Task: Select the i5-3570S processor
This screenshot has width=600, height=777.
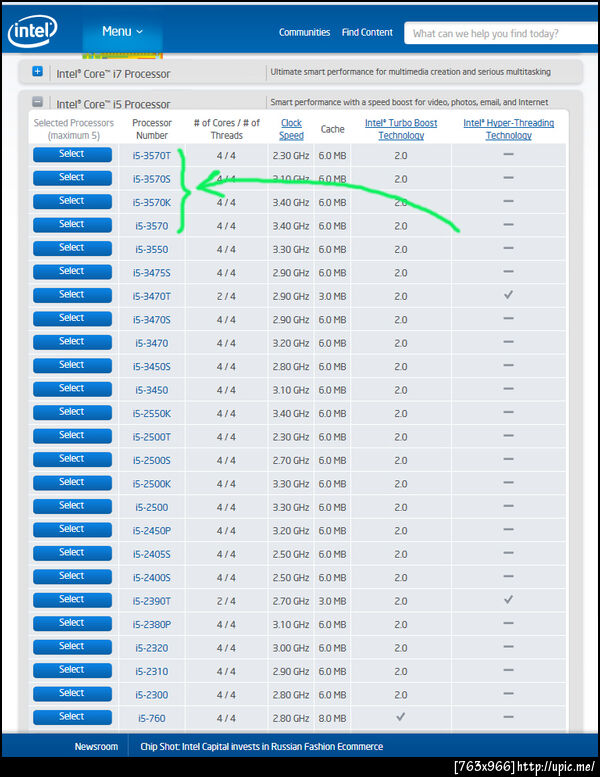Action: click(72, 178)
